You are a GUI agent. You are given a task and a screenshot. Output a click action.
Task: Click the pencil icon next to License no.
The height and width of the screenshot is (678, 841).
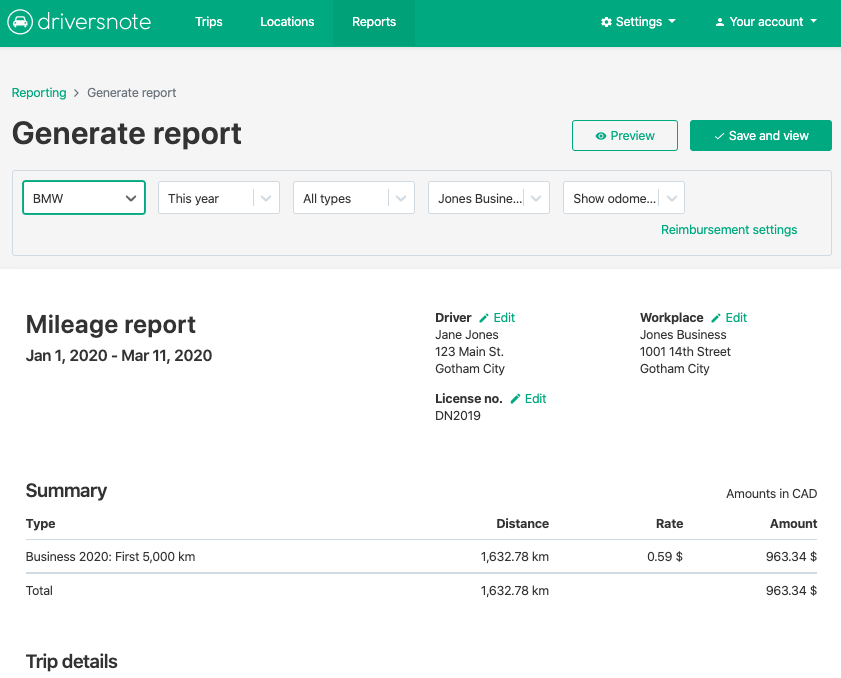[517, 398]
